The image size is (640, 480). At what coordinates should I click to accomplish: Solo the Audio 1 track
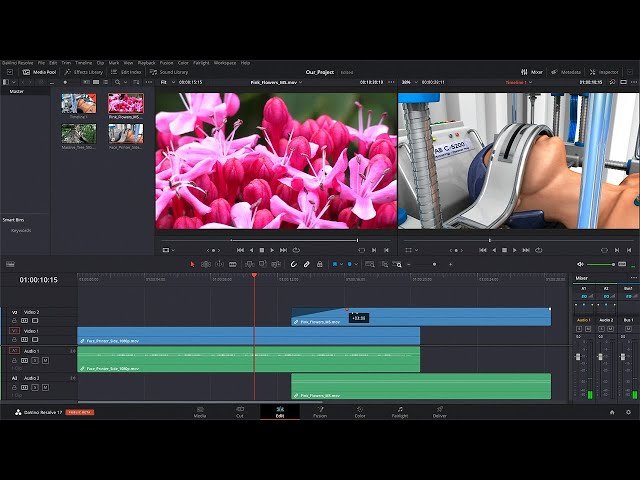click(x=35, y=360)
